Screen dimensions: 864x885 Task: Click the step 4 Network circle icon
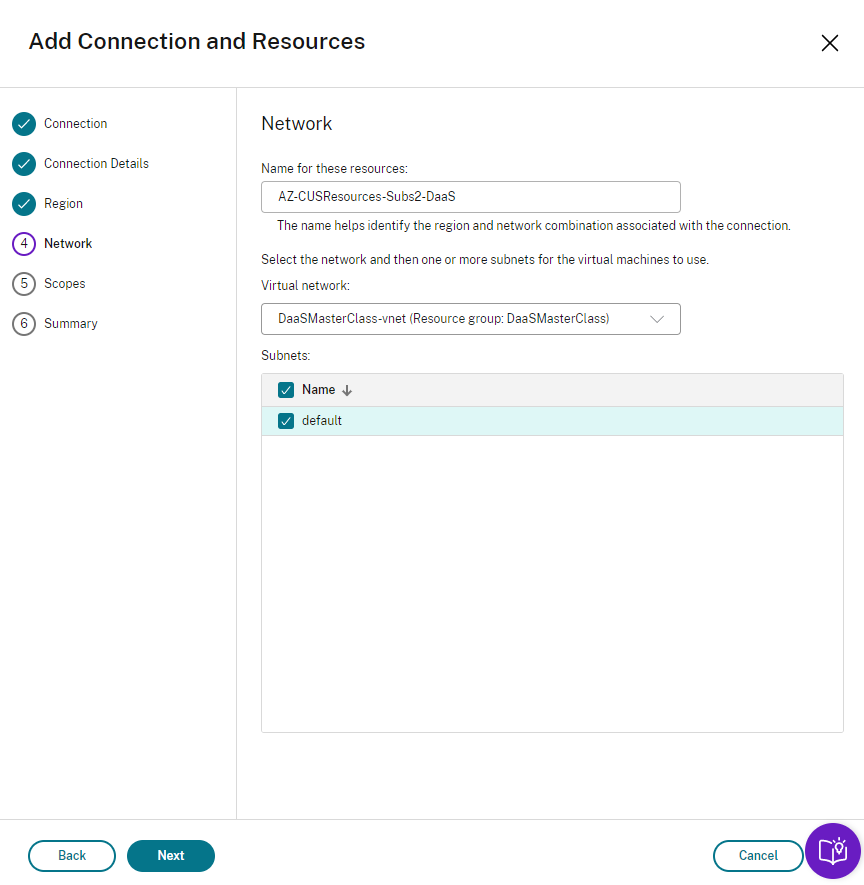24,244
